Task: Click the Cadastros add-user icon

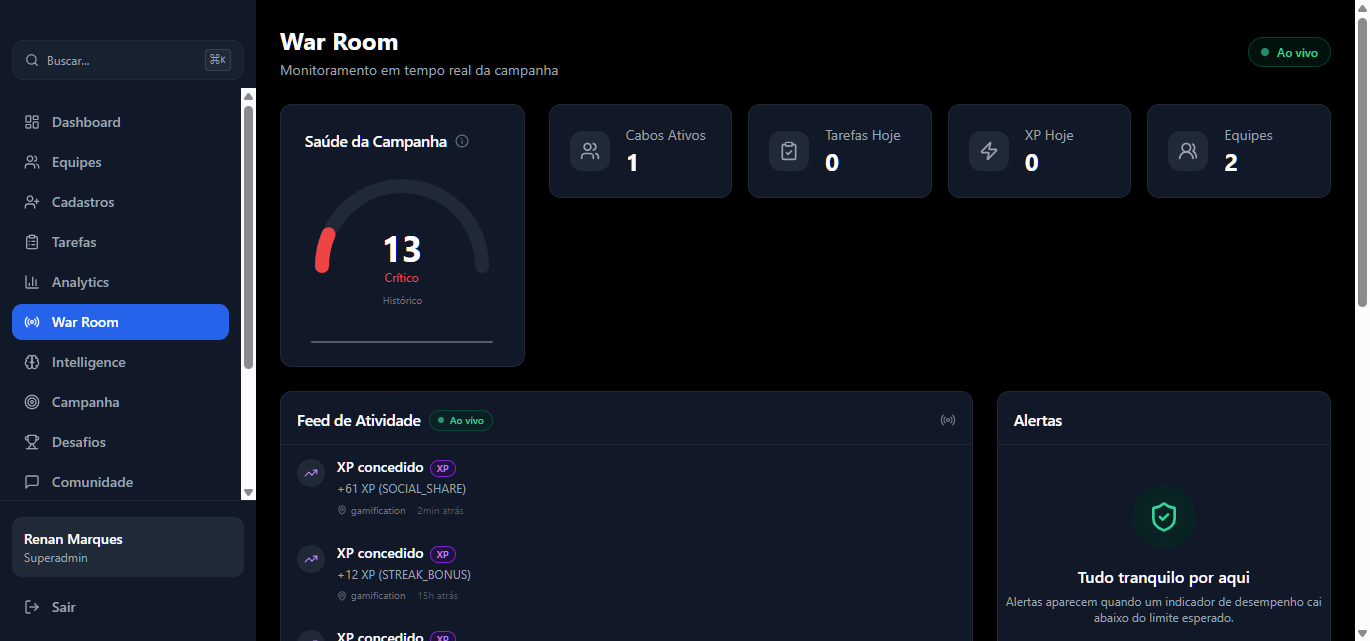Action: coord(32,202)
